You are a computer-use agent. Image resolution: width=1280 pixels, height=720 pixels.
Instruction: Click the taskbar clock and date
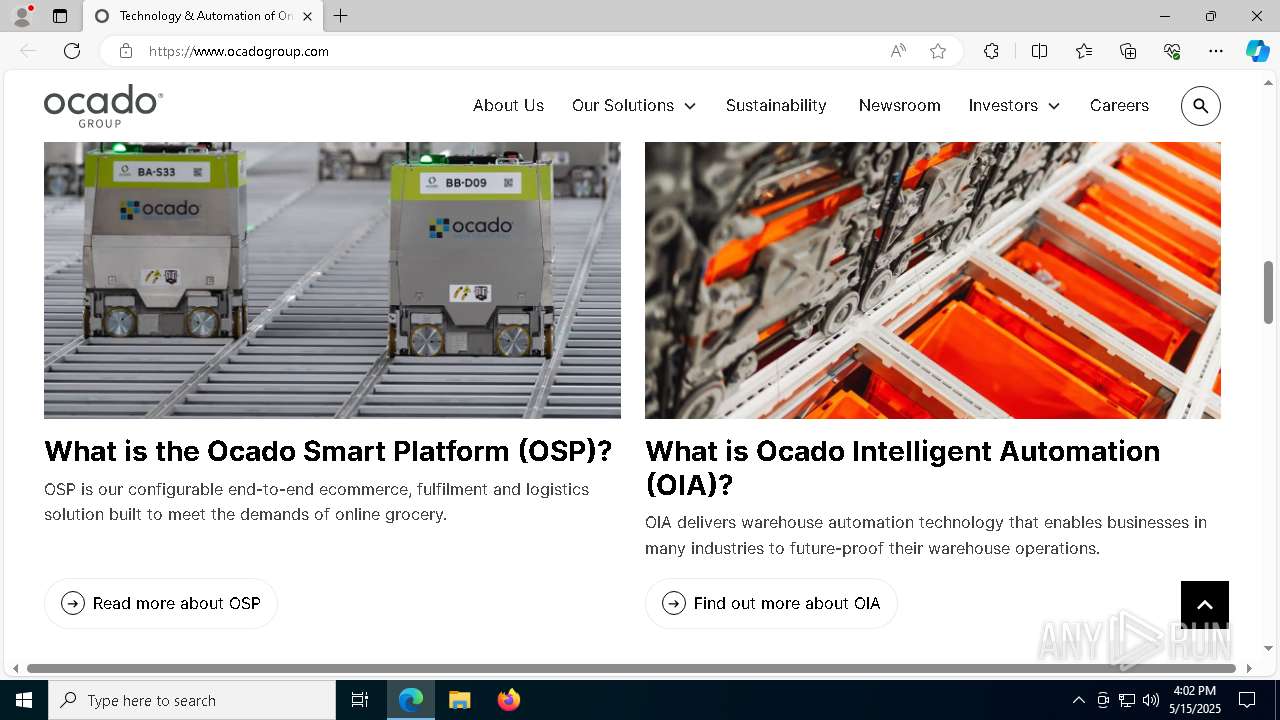[1196, 700]
